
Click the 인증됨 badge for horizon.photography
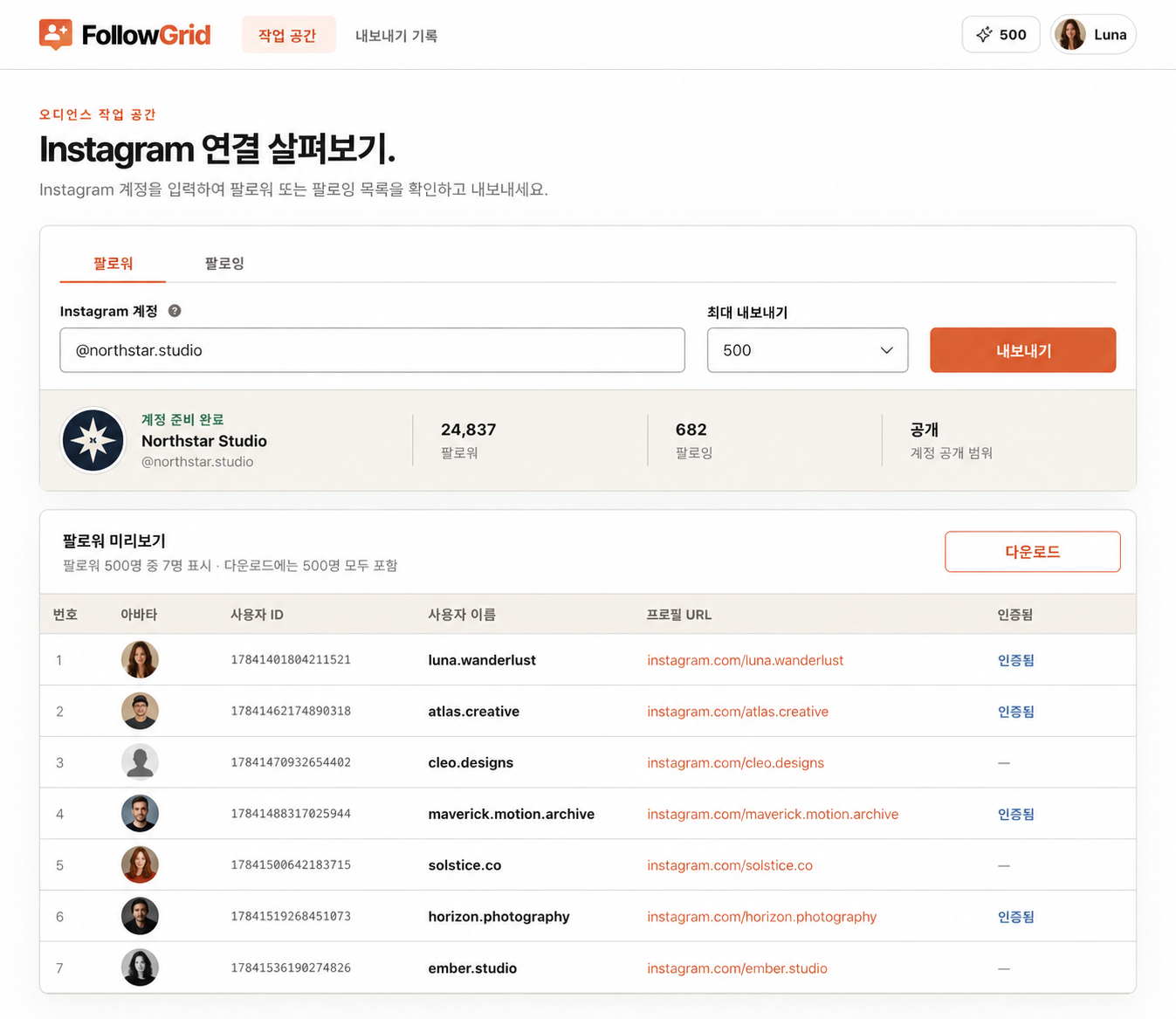click(x=1016, y=917)
